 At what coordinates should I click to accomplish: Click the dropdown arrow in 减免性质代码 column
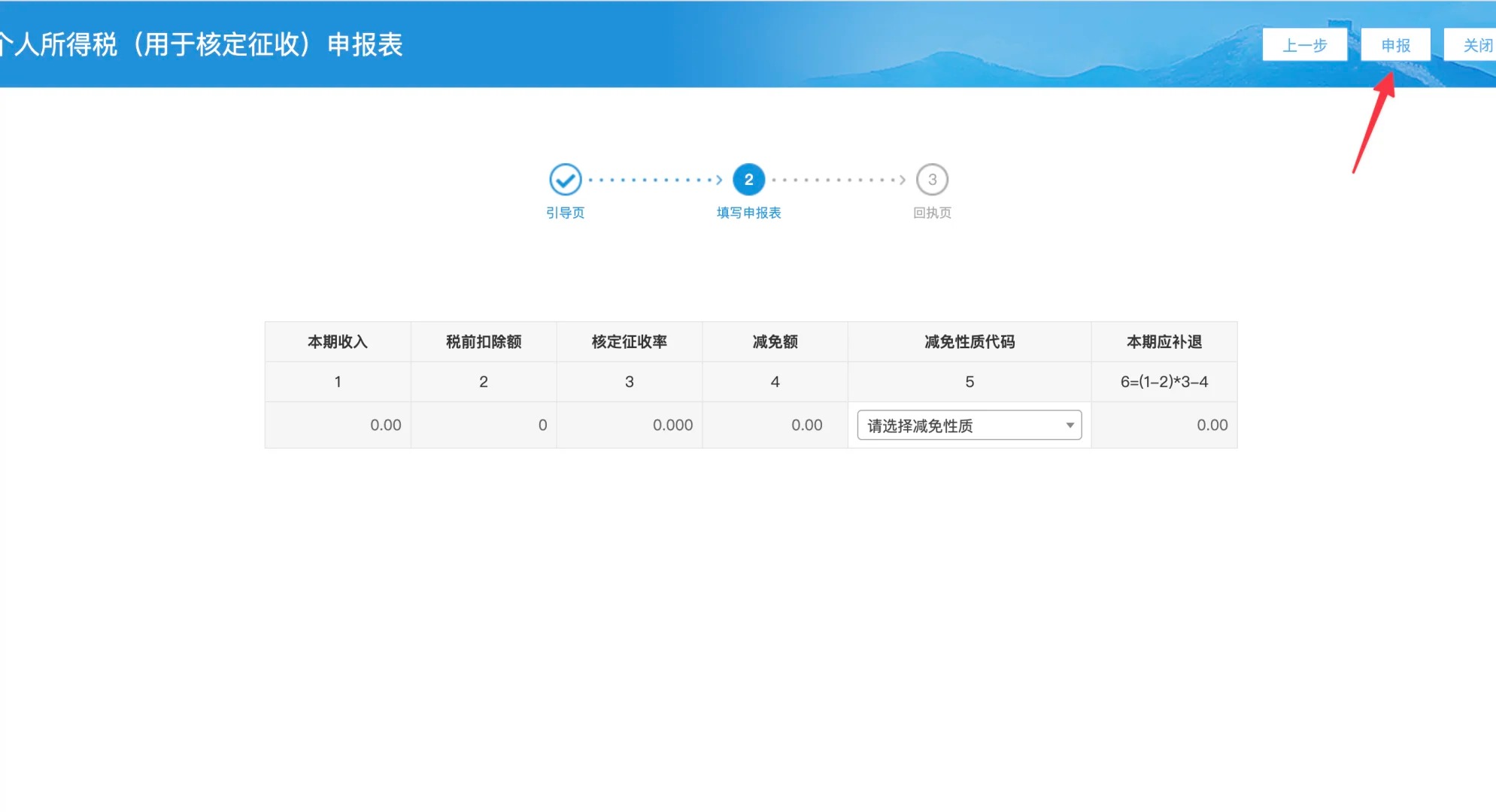click(x=1070, y=426)
